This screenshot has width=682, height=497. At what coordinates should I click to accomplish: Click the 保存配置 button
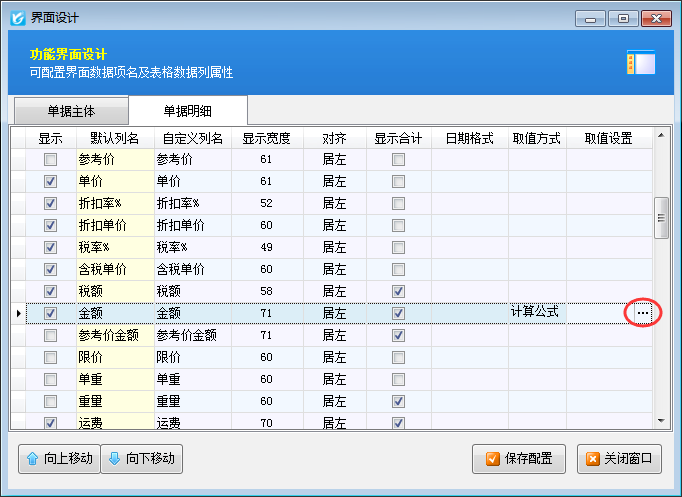point(519,459)
